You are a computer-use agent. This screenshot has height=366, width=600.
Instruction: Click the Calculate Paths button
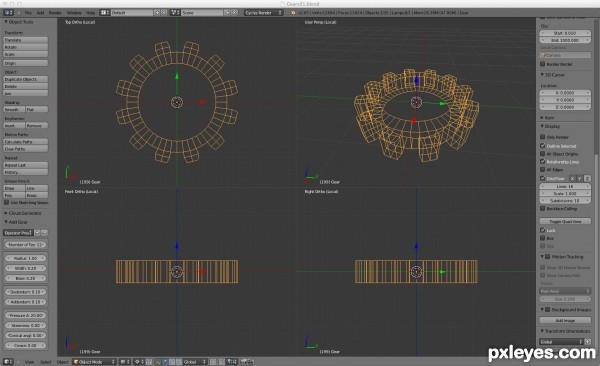[x=26, y=142]
